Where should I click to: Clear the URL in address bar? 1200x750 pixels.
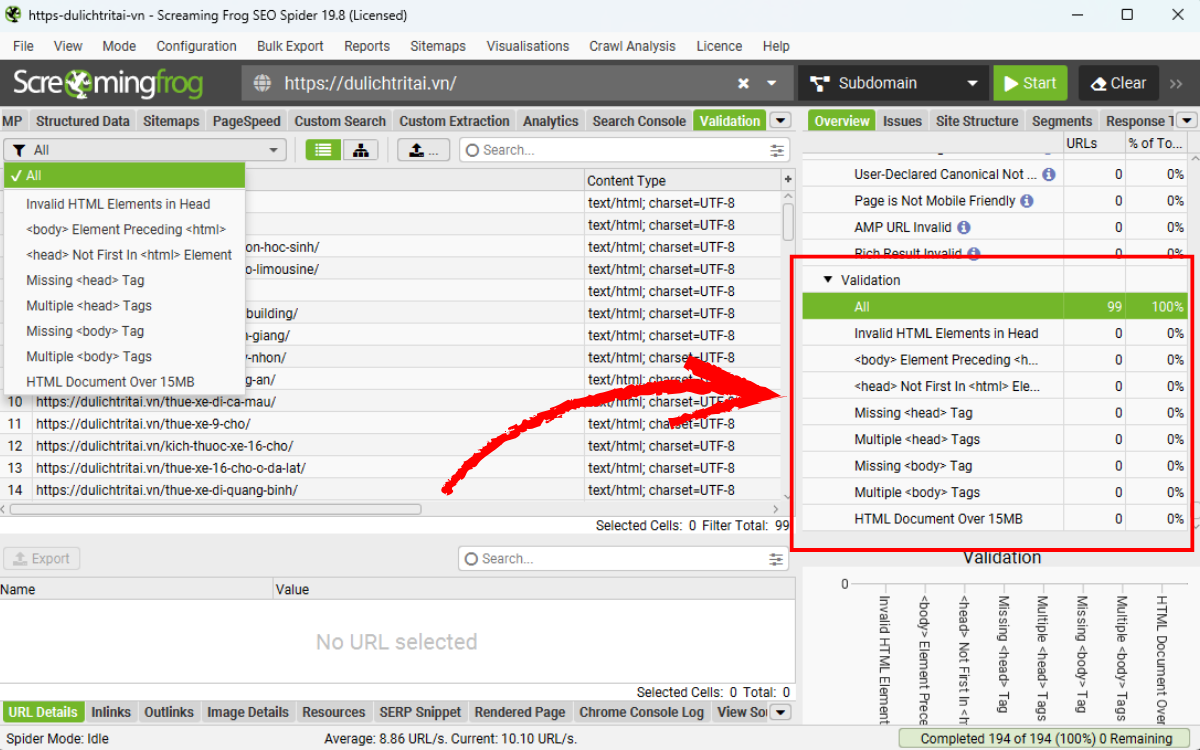pyautogui.click(x=743, y=84)
